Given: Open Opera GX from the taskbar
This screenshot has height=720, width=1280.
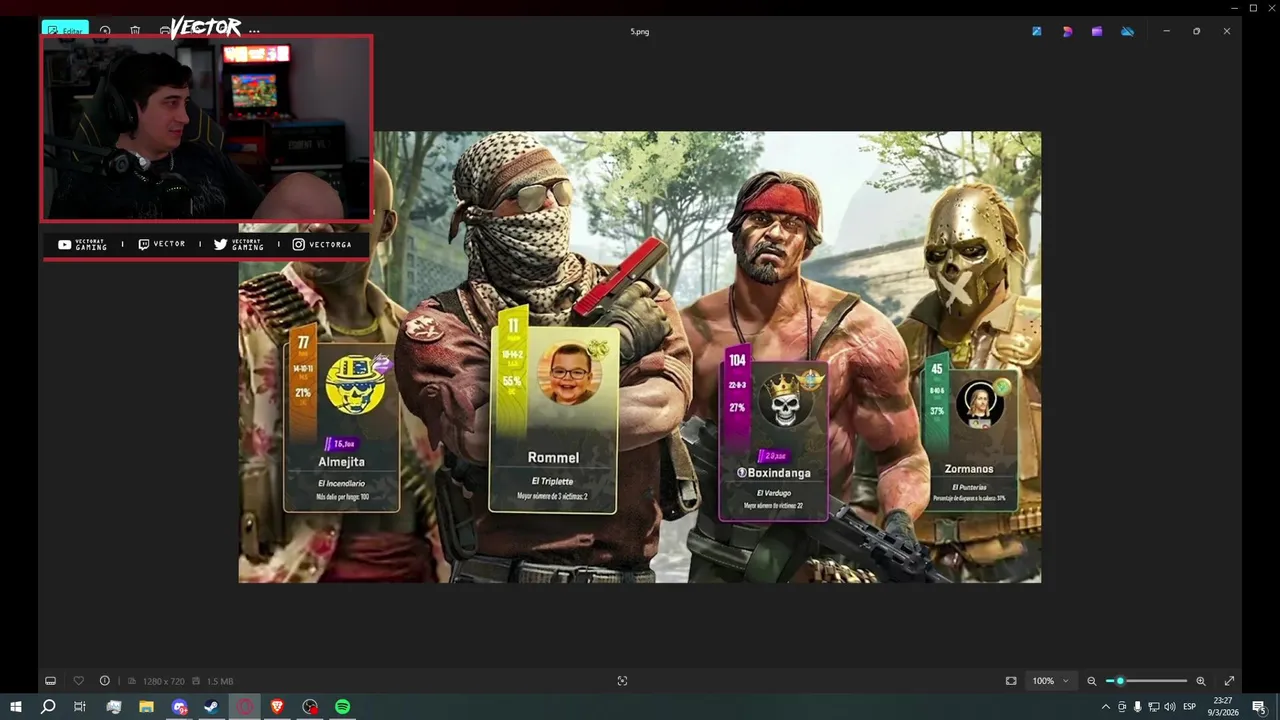Looking at the screenshot, I should point(244,707).
